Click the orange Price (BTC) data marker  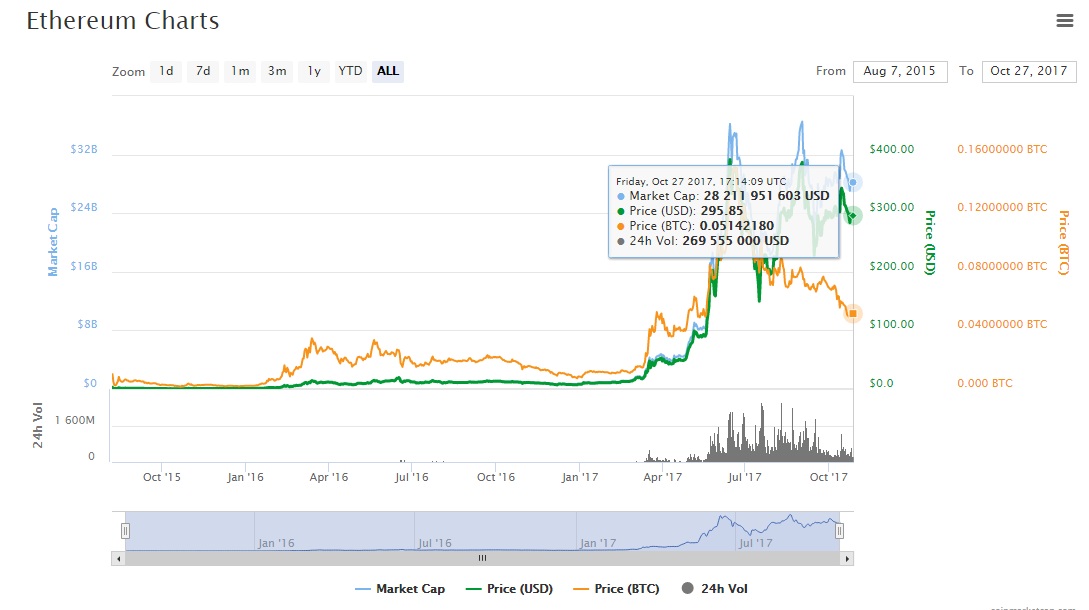[x=853, y=314]
